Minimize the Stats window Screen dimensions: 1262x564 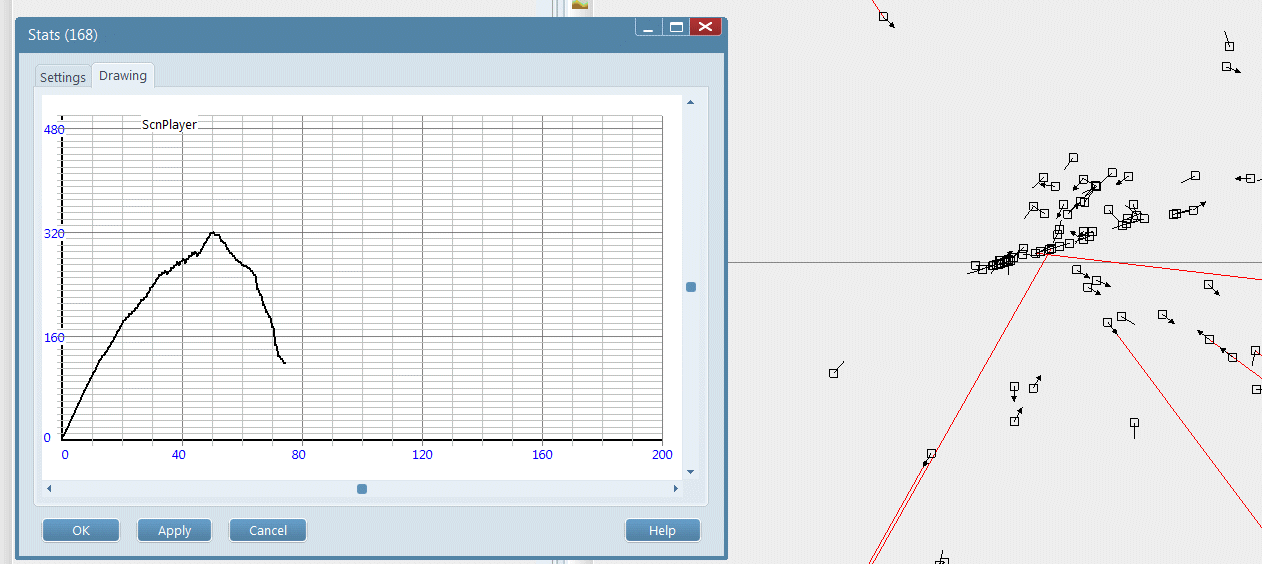click(648, 27)
